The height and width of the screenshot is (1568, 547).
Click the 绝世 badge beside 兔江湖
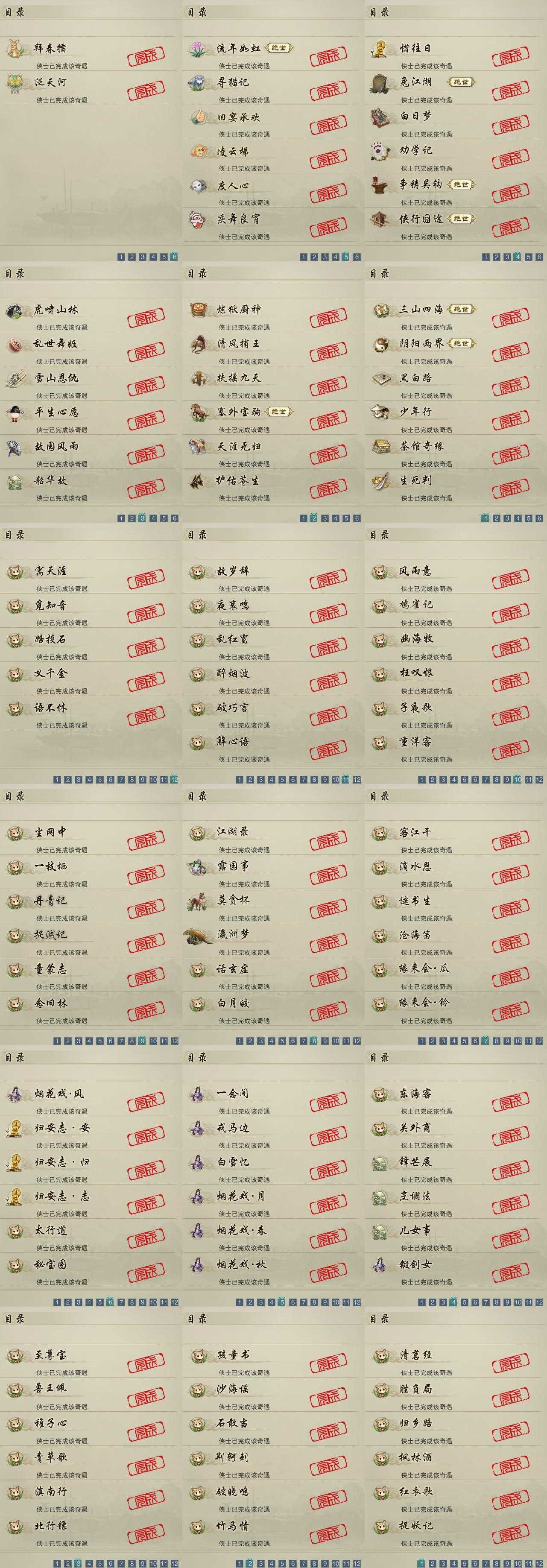tap(461, 82)
